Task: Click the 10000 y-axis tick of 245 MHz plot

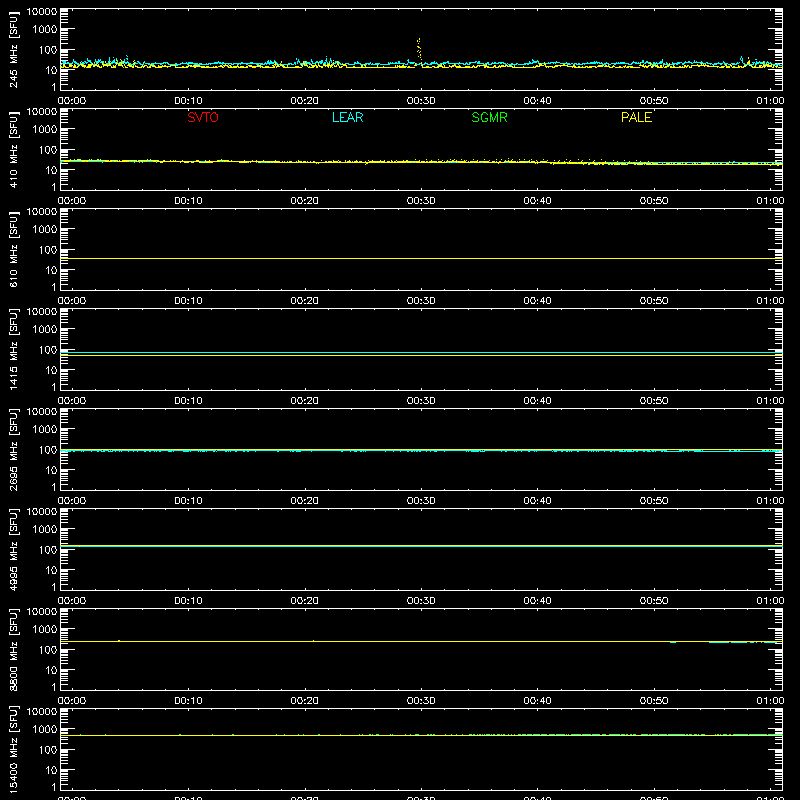Action: click(x=42, y=12)
